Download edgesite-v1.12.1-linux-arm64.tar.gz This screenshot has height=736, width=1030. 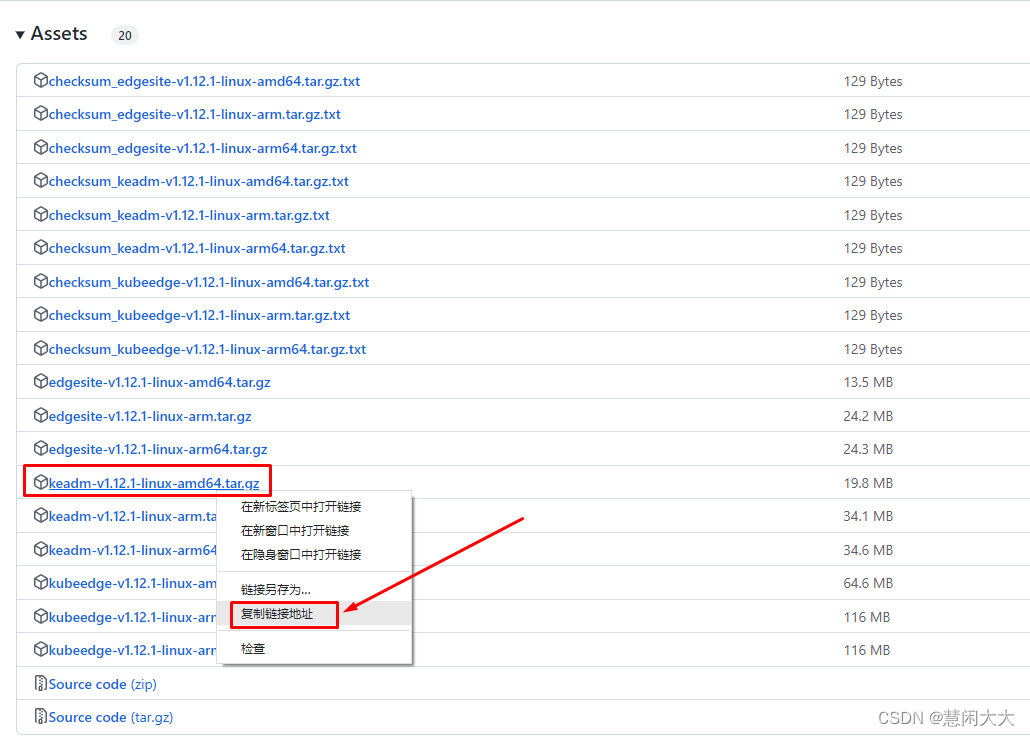pos(158,449)
